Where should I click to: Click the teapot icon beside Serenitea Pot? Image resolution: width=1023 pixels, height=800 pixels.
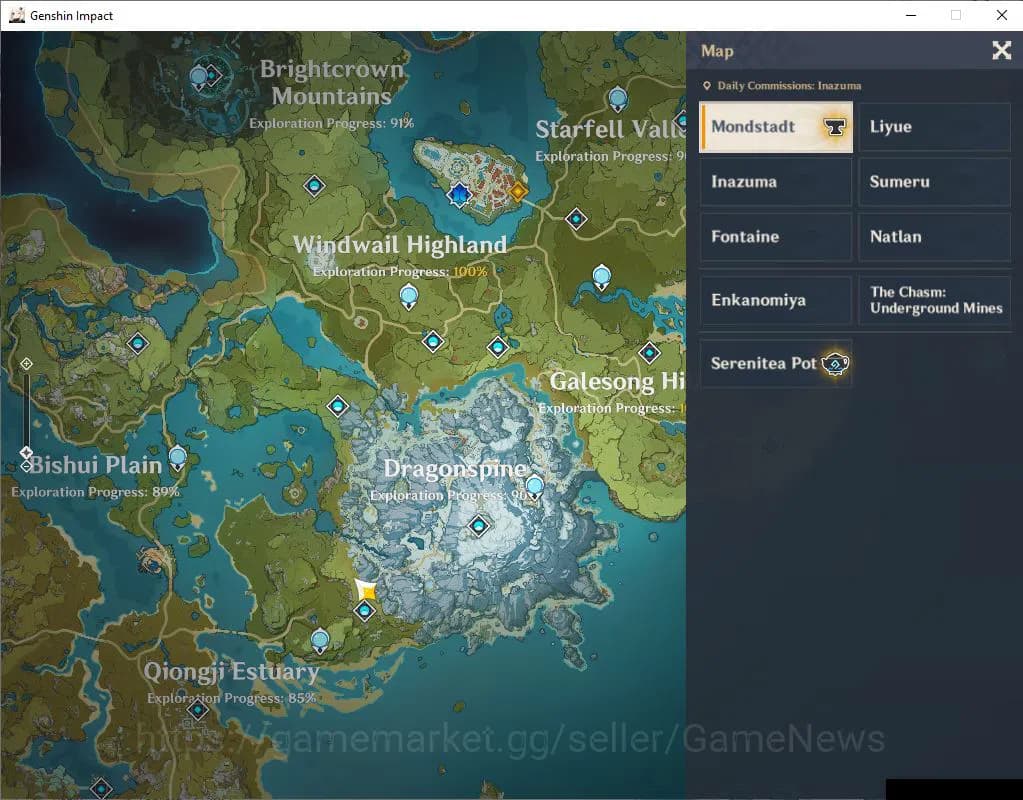(834, 364)
